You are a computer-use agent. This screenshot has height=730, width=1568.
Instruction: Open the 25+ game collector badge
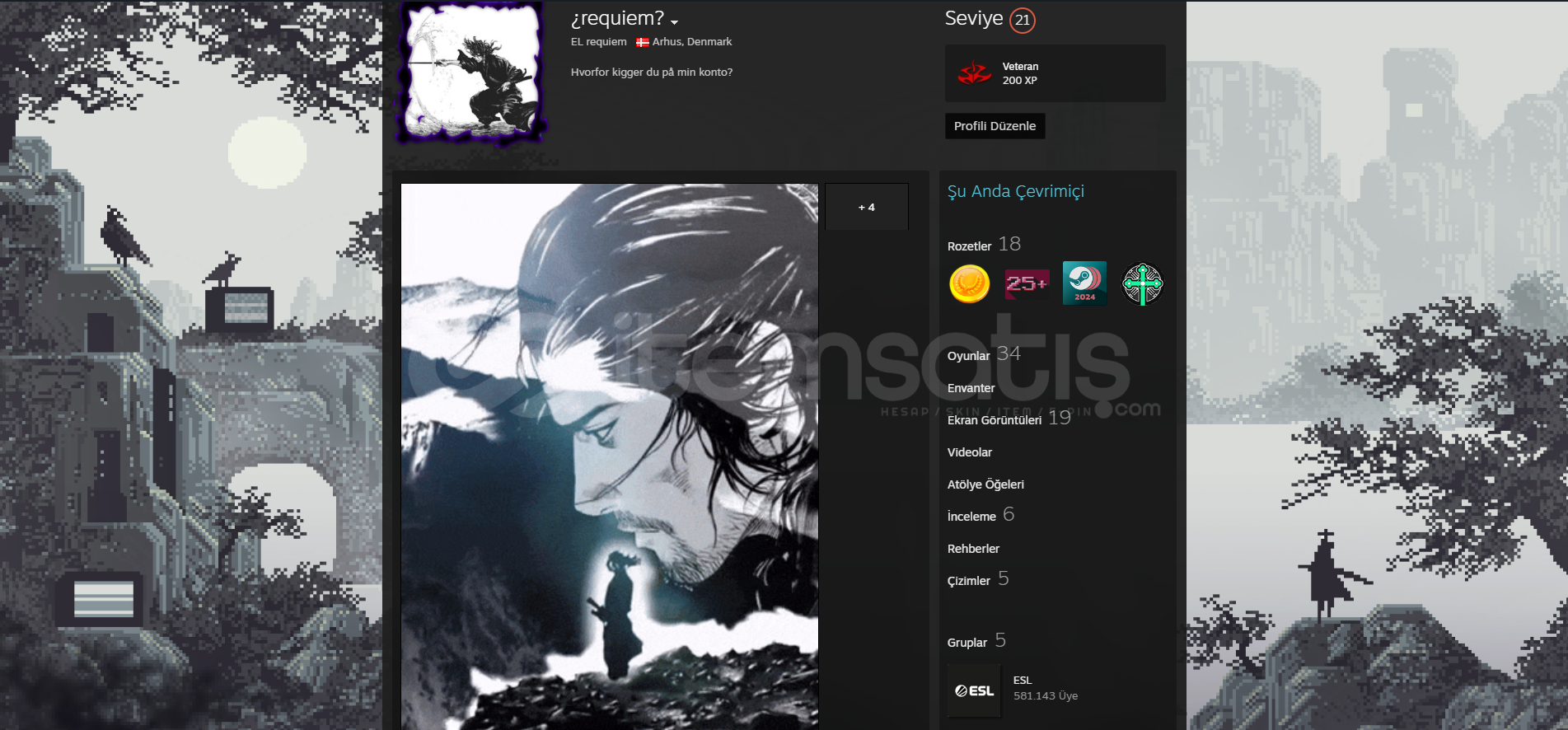coord(1027,283)
